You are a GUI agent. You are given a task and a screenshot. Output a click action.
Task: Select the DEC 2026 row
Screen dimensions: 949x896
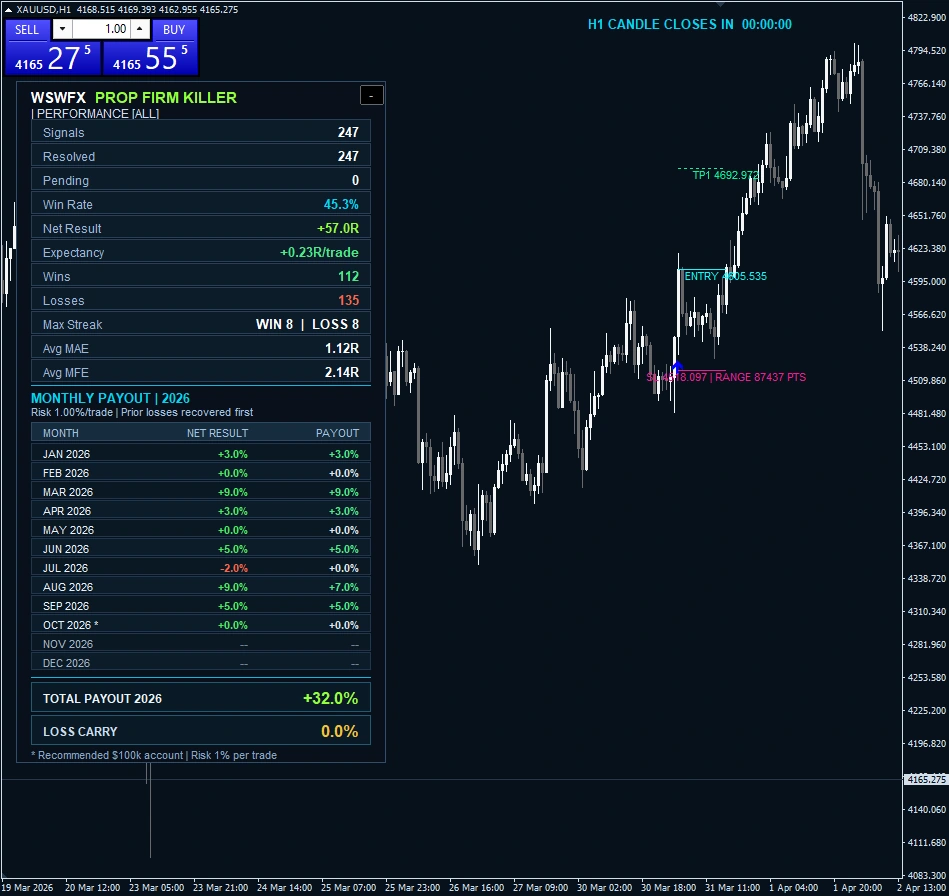201,663
